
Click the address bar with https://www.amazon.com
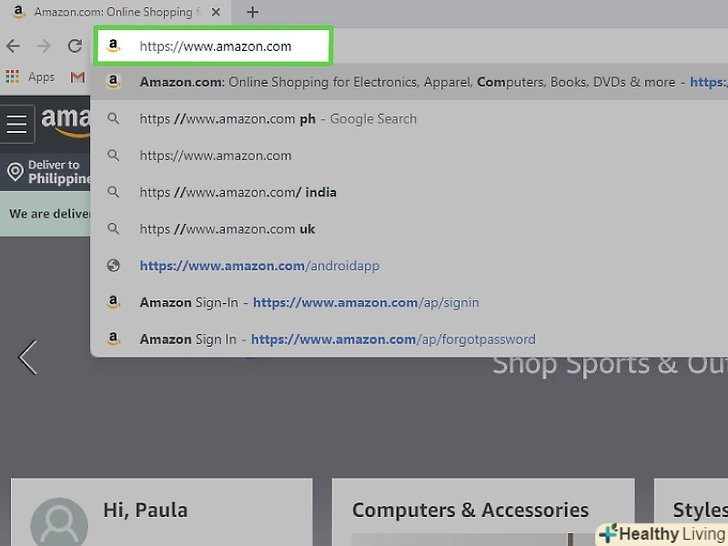(x=214, y=46)
